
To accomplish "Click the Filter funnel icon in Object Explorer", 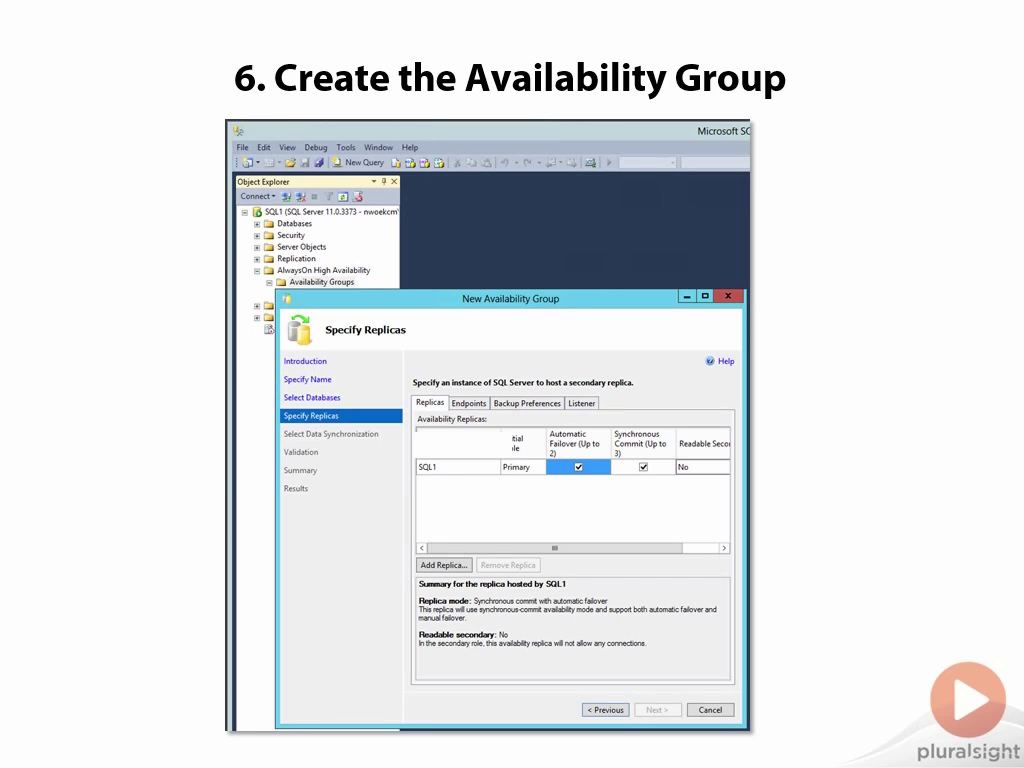I will tap(329, 197).
